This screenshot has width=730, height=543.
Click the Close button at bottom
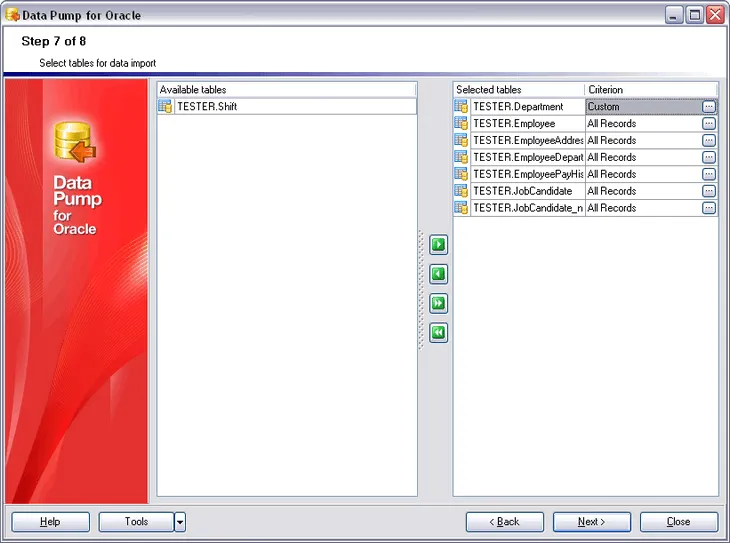(x=679, y=522)
